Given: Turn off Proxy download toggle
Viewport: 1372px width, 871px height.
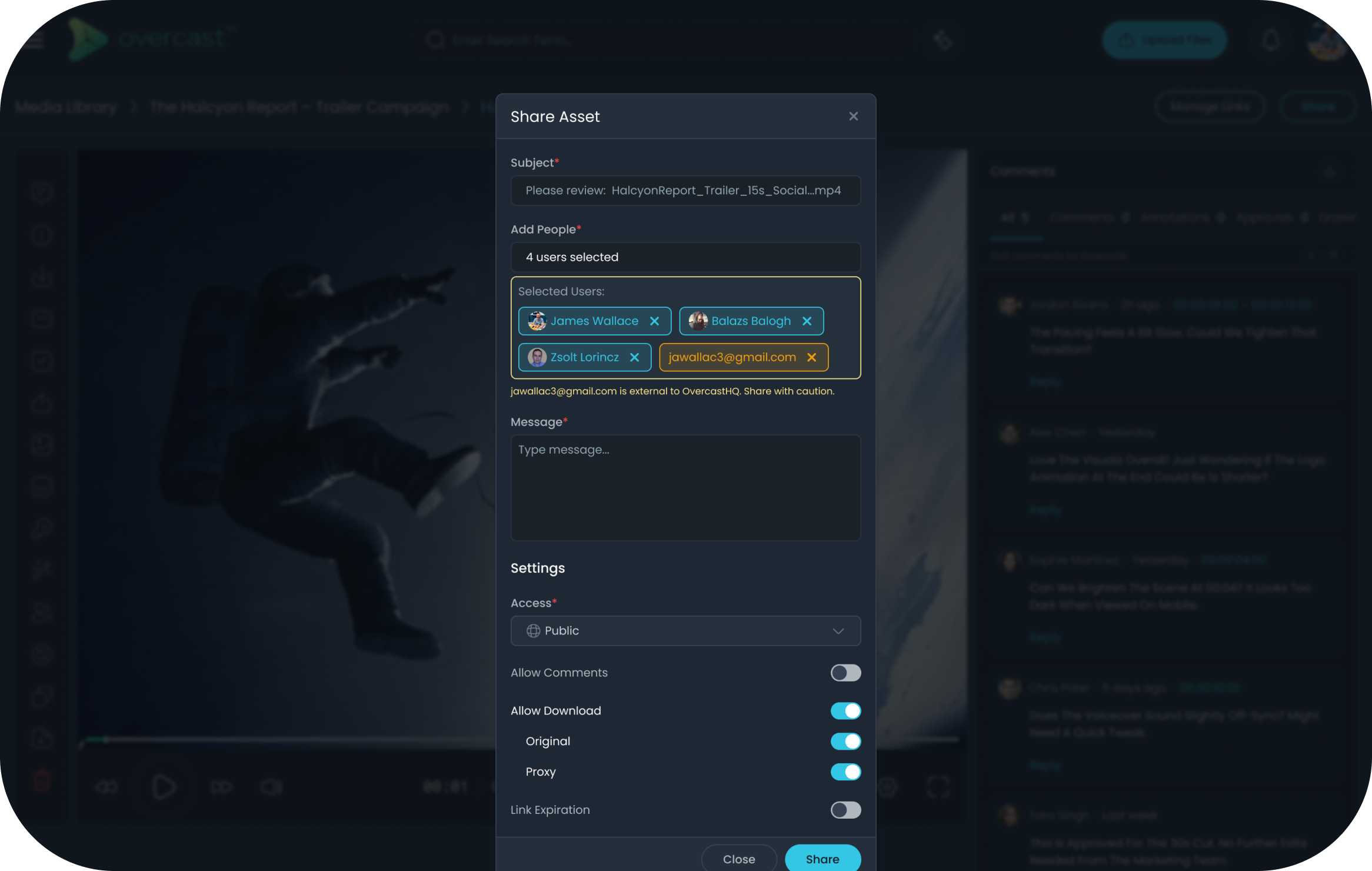Looking at the screenshot, I should [x=845, y=772].
